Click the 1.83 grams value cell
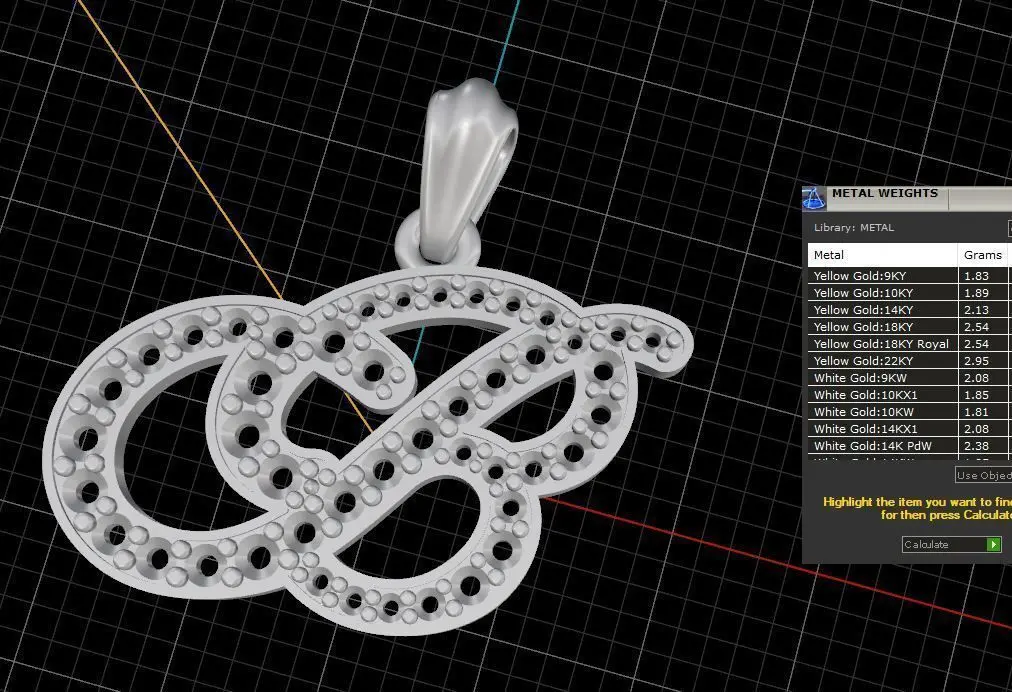Image resolution: width=1012 pixels, height=692 pixels. [x=983, y=276]
